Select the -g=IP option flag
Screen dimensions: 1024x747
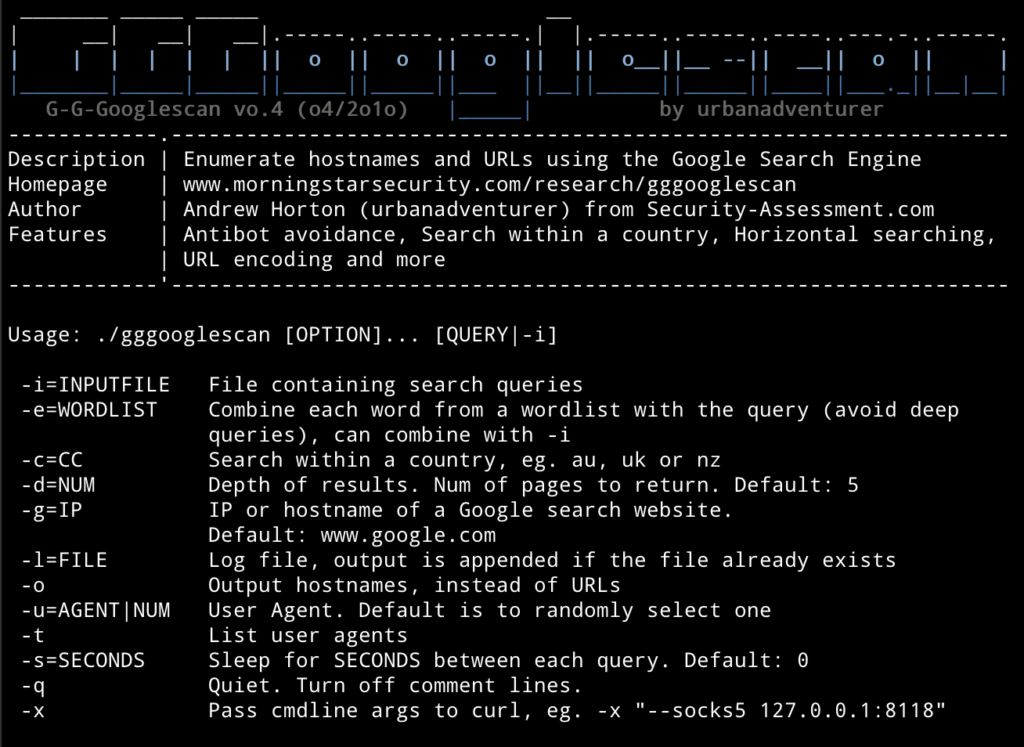click(x=52, y=510)
